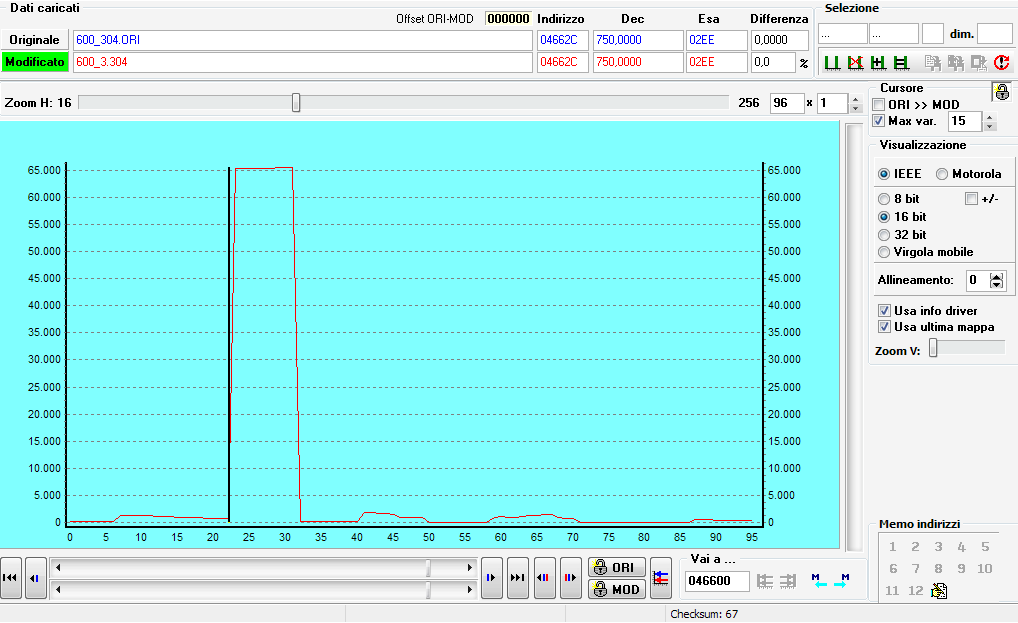1018x623 pixels.
Task: Click the align maps icon beside ORI/MOD
Action: coord(661,578)
